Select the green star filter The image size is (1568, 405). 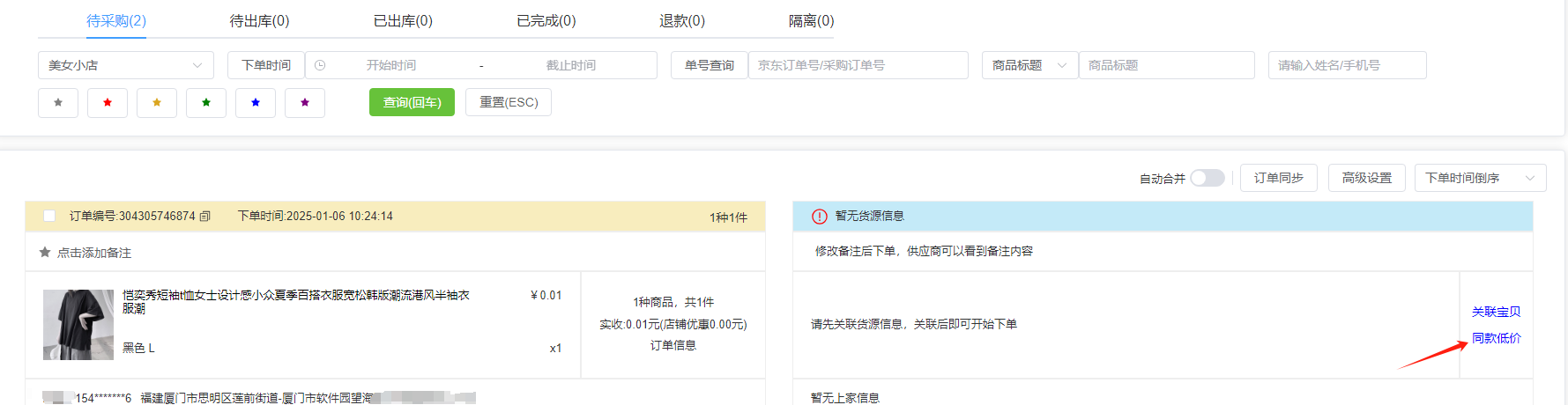206,103
